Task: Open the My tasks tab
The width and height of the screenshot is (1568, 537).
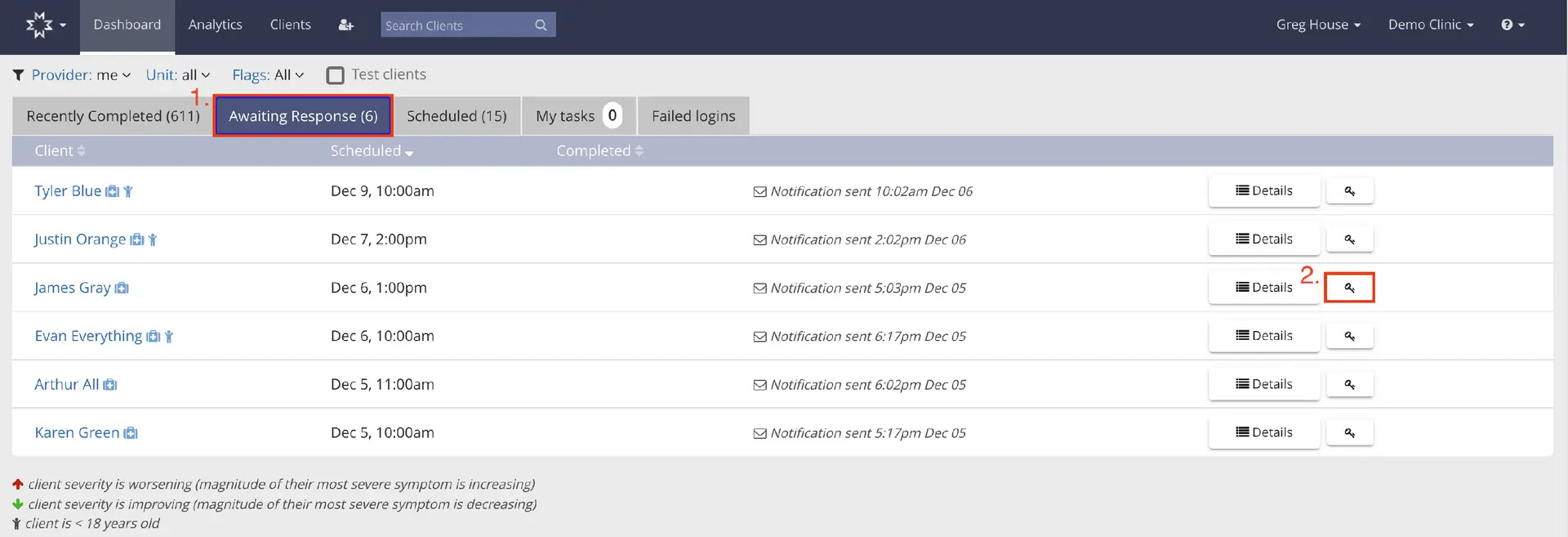Action: point(578,116)
